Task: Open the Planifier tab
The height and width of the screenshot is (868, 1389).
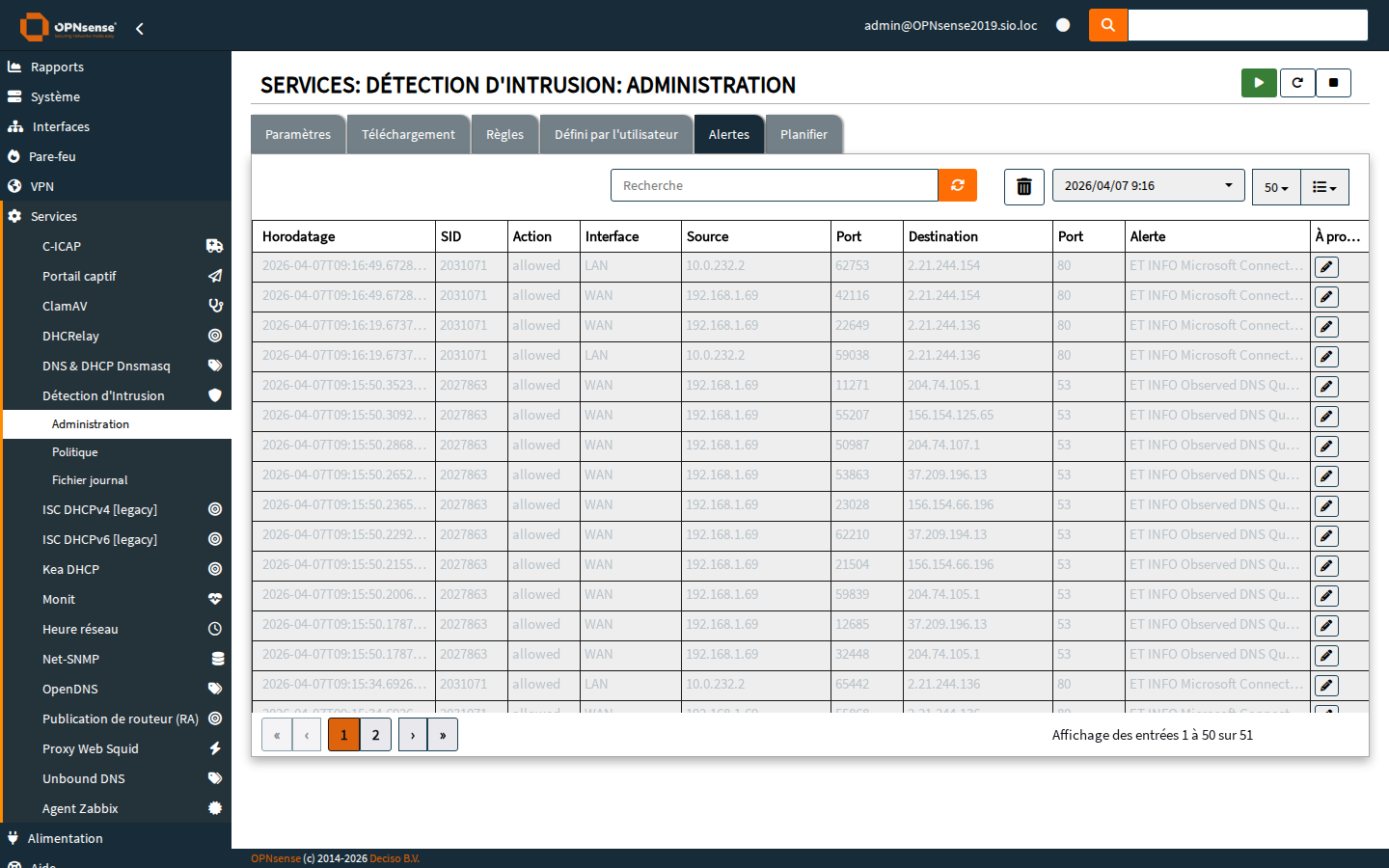Action: pyautogui.click(x=803, y=134)
